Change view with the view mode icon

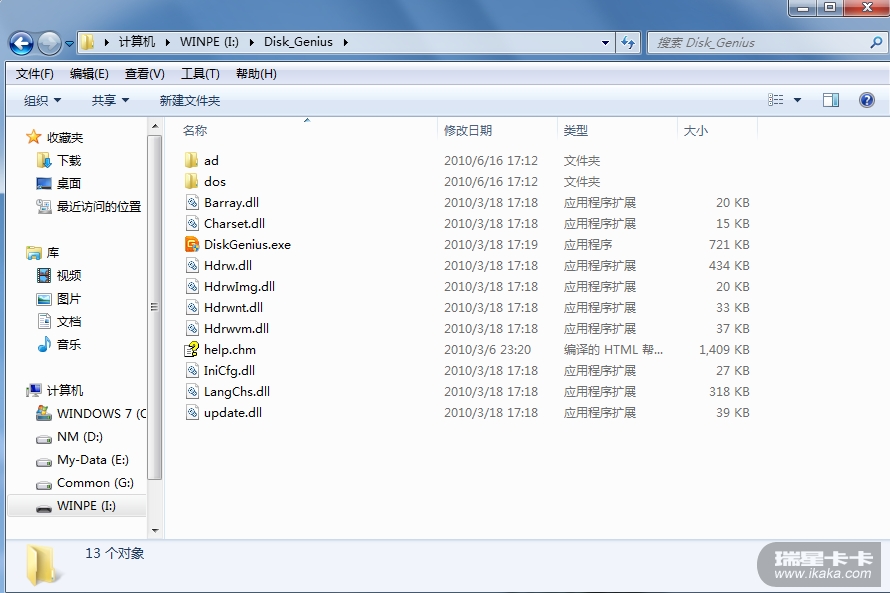(775, 100)
